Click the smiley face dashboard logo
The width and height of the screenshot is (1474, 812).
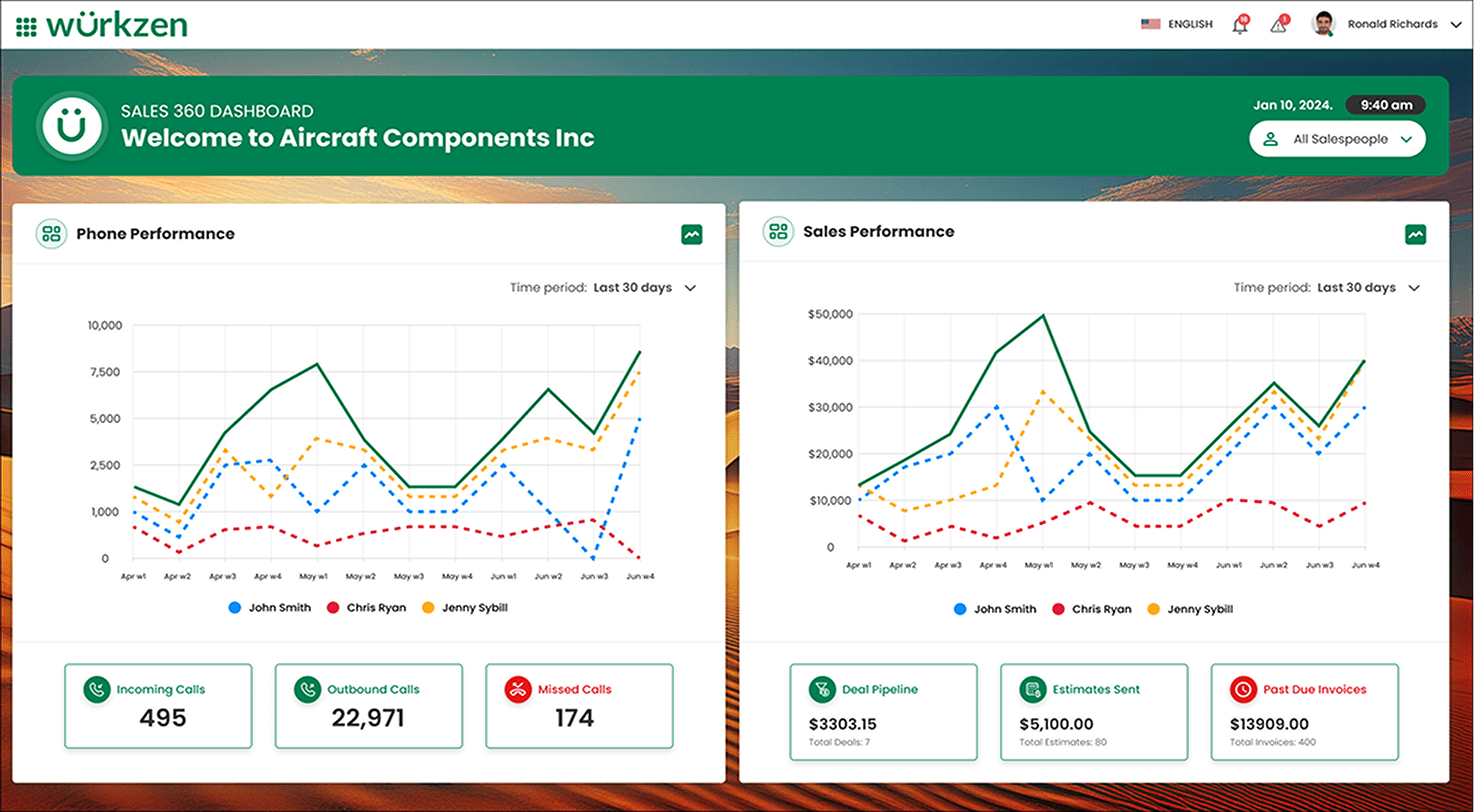(x=71, y=125)
